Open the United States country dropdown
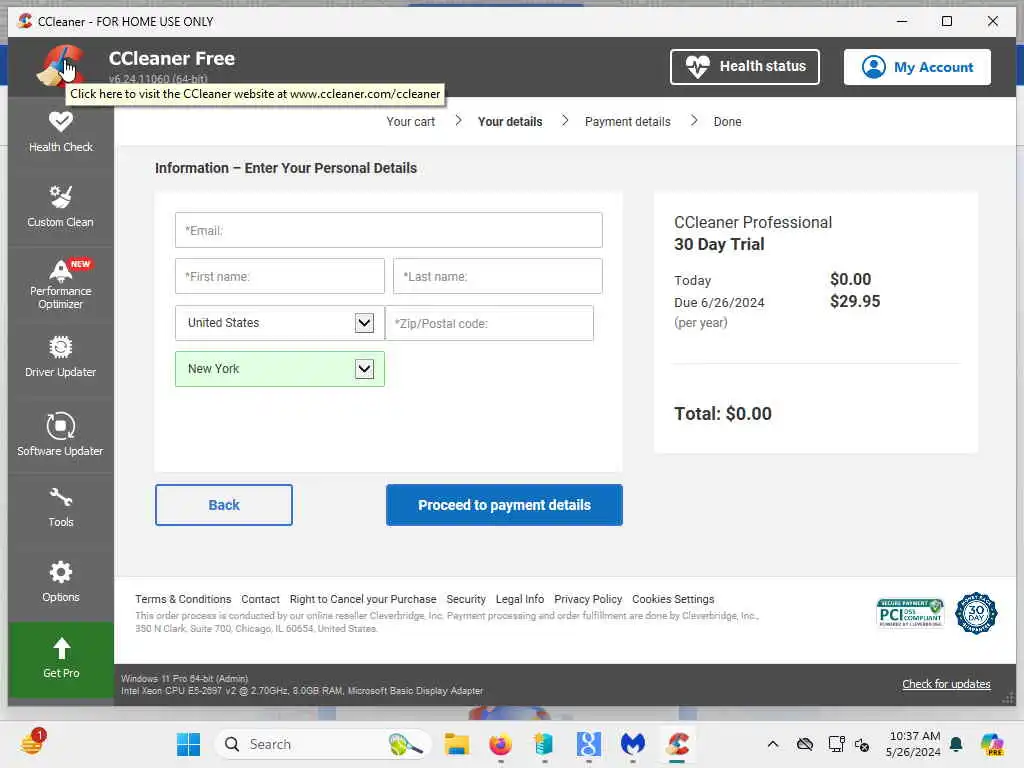Screen dimensions: 1024x768 point(280,323)
